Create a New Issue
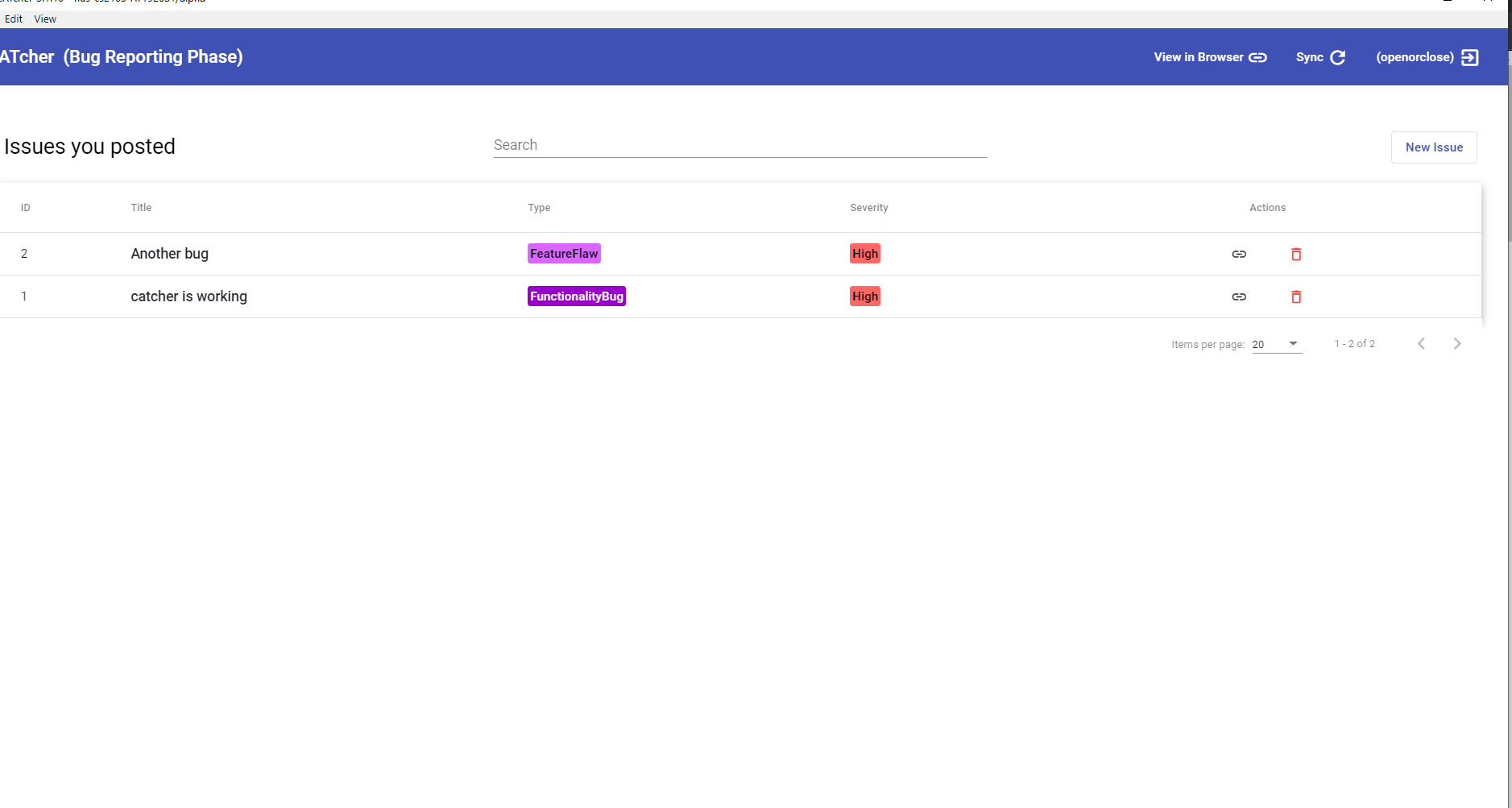Viewport: 1512px width, 808px height. pyautogui.click(x=1434, y=147)
